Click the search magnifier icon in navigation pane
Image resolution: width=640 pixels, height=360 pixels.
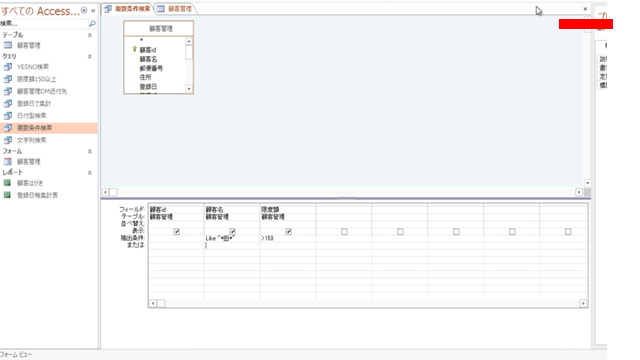[92, 24]
